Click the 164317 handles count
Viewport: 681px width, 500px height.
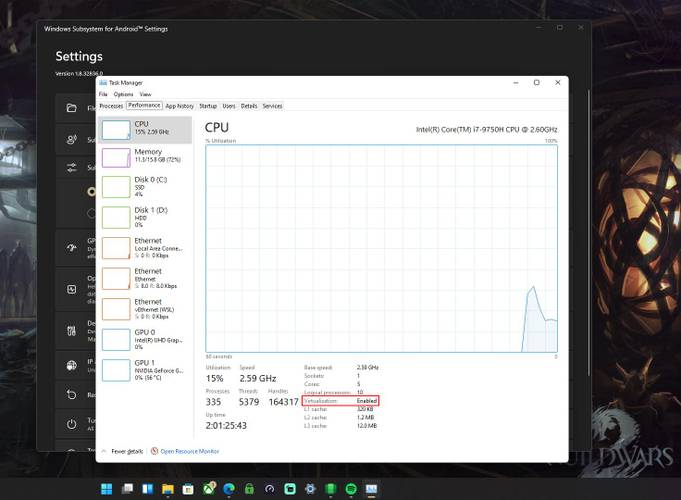pos(283,402)
